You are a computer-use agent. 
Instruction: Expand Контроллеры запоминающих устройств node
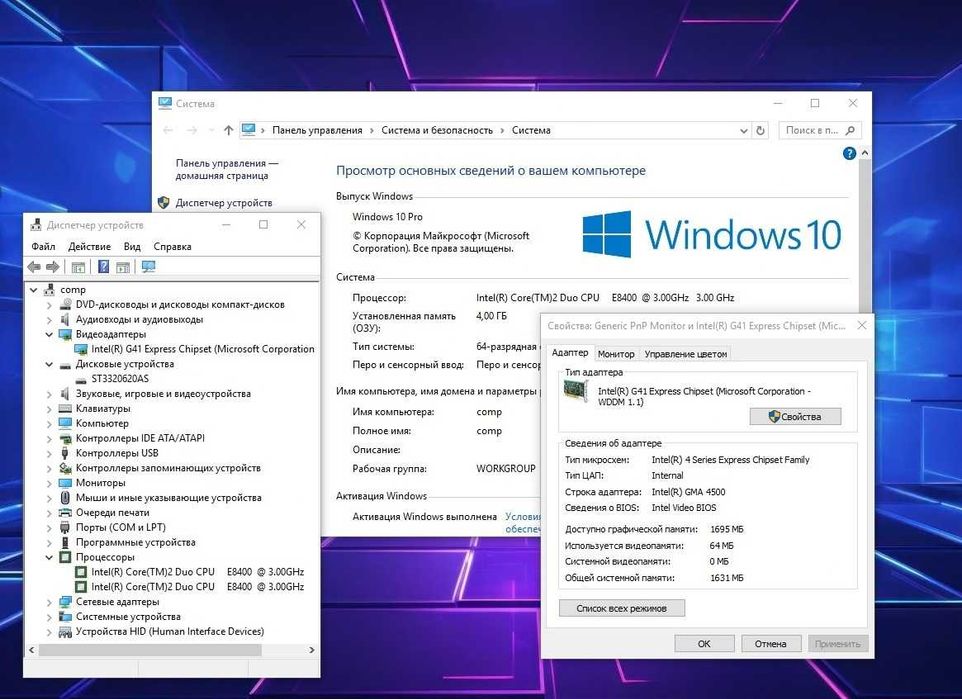[x=49, y=468]
